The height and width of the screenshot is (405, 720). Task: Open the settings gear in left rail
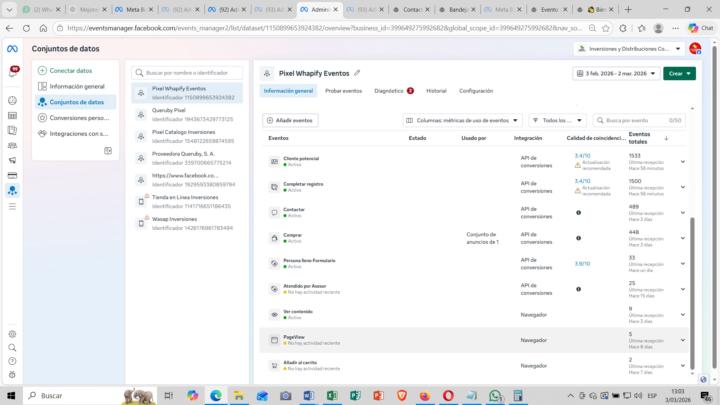12,334
